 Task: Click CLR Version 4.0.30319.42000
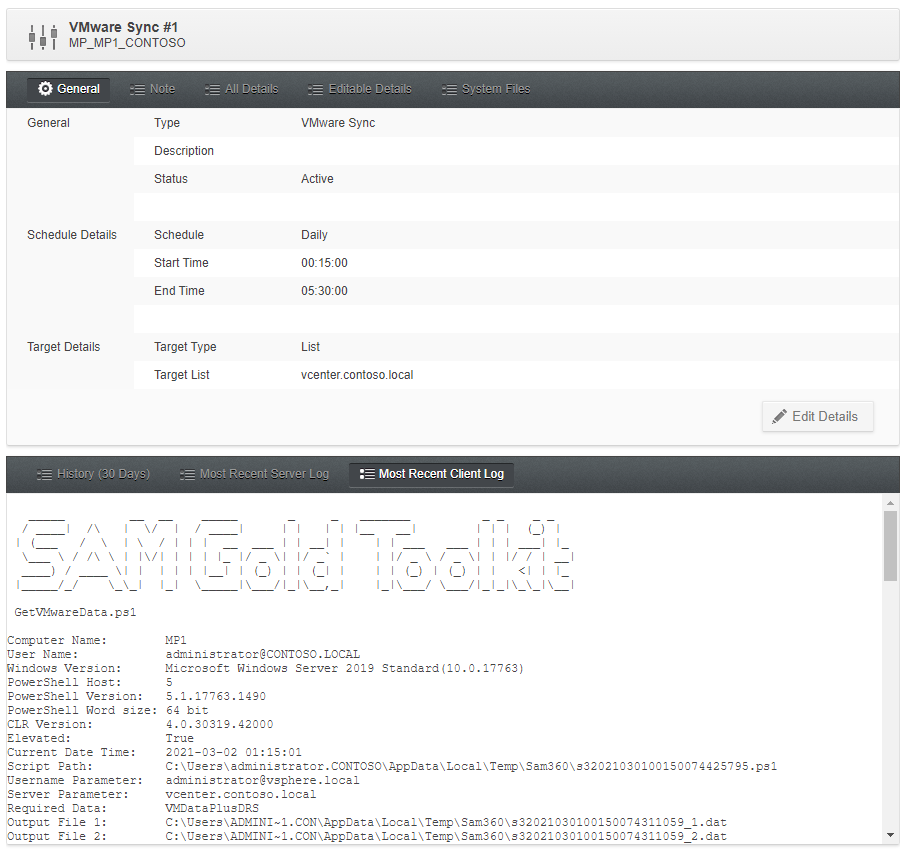(219, 724)
